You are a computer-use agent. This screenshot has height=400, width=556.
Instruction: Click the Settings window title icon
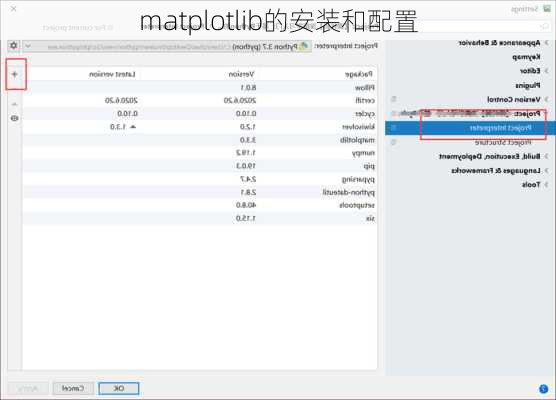pyautogui.click(x=547, y=9)
